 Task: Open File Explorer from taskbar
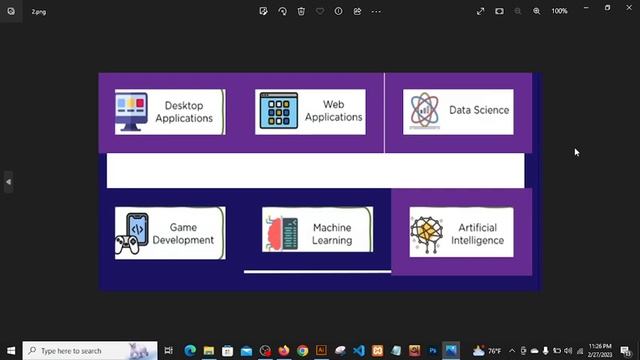(x=209, y=351)
